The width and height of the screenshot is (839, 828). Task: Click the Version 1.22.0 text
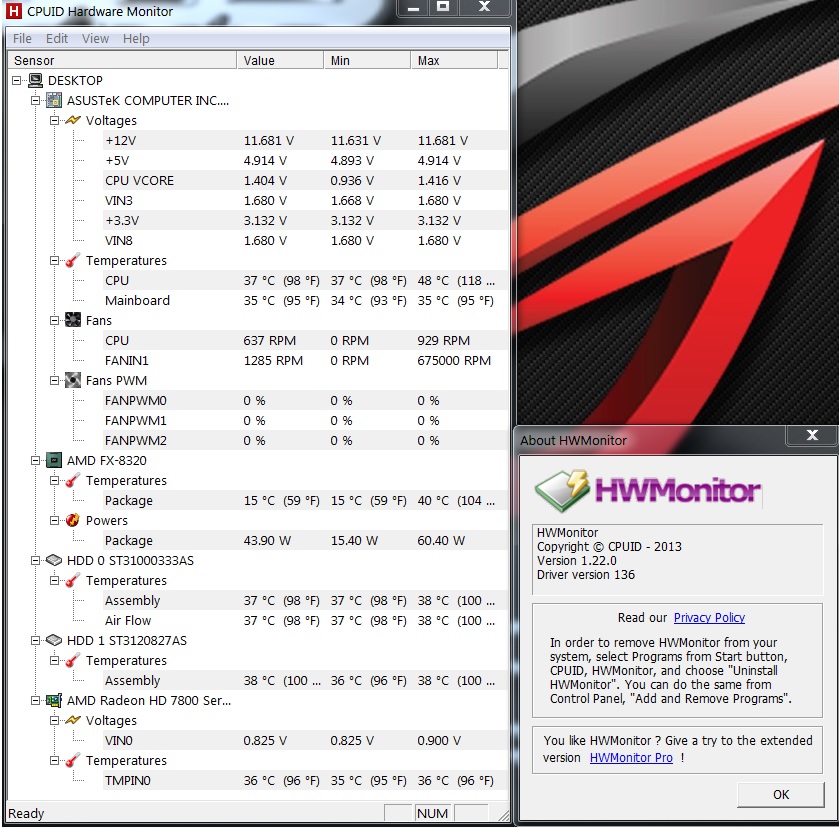(576, 560)
